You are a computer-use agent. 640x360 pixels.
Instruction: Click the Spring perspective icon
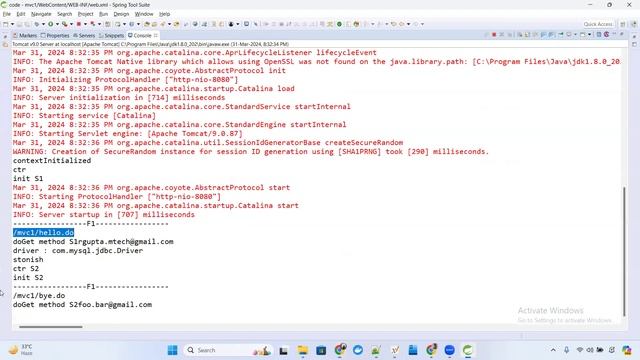pyautogui.click(x=633, y=24)
